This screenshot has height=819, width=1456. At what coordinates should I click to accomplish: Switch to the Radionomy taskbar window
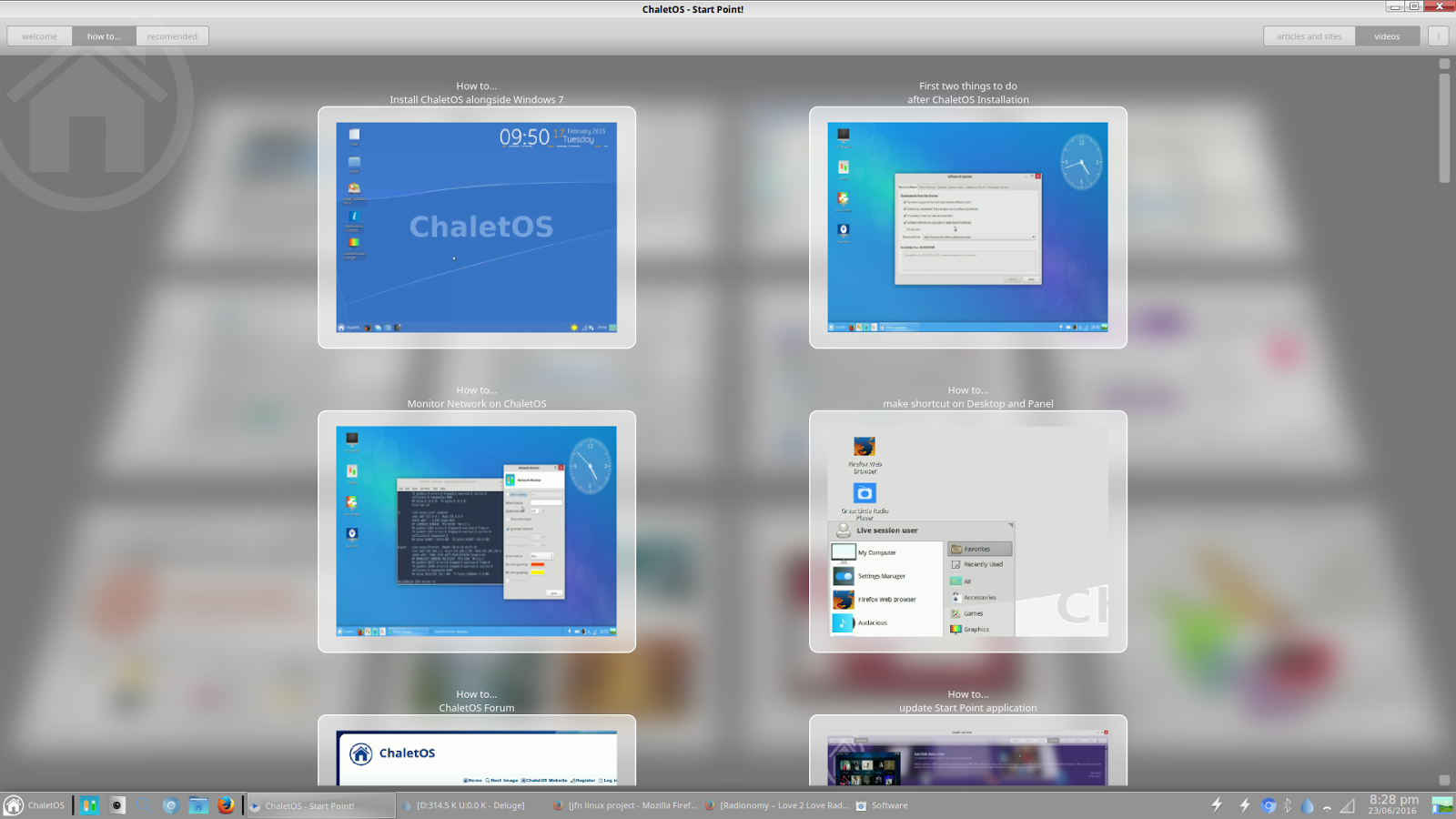(x=776, y=805)
